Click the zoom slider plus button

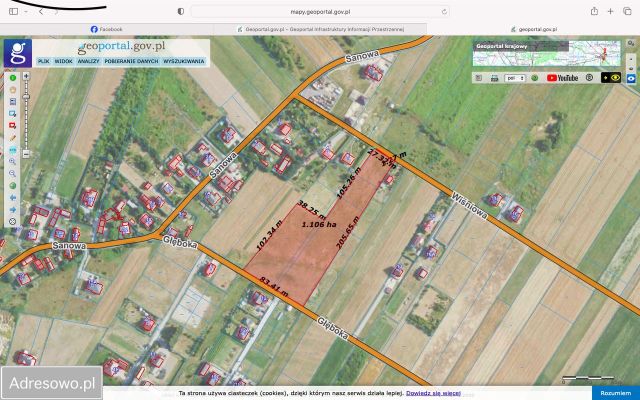click(26, 76)
